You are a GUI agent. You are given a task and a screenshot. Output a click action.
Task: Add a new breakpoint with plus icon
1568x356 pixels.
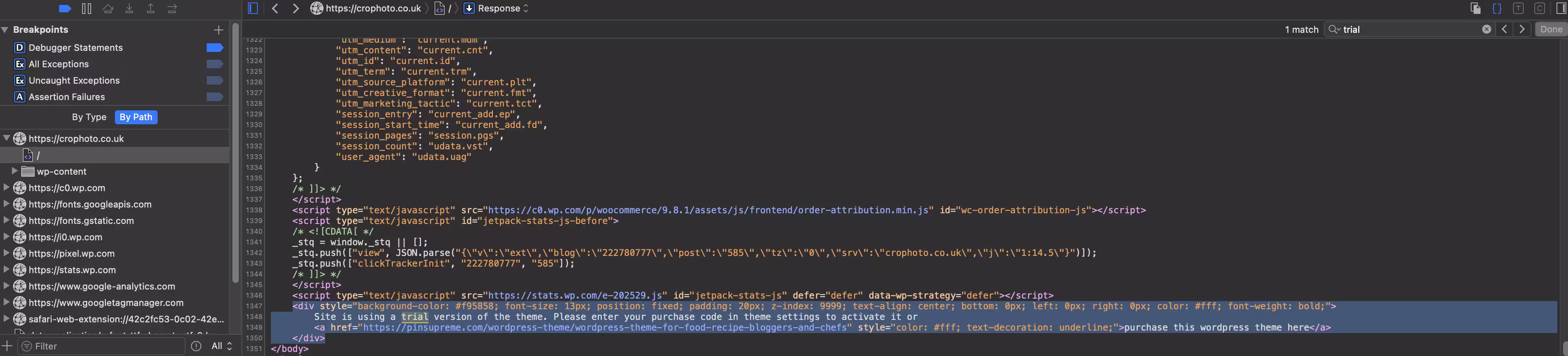pyautogui.click(x=218, y=29)
